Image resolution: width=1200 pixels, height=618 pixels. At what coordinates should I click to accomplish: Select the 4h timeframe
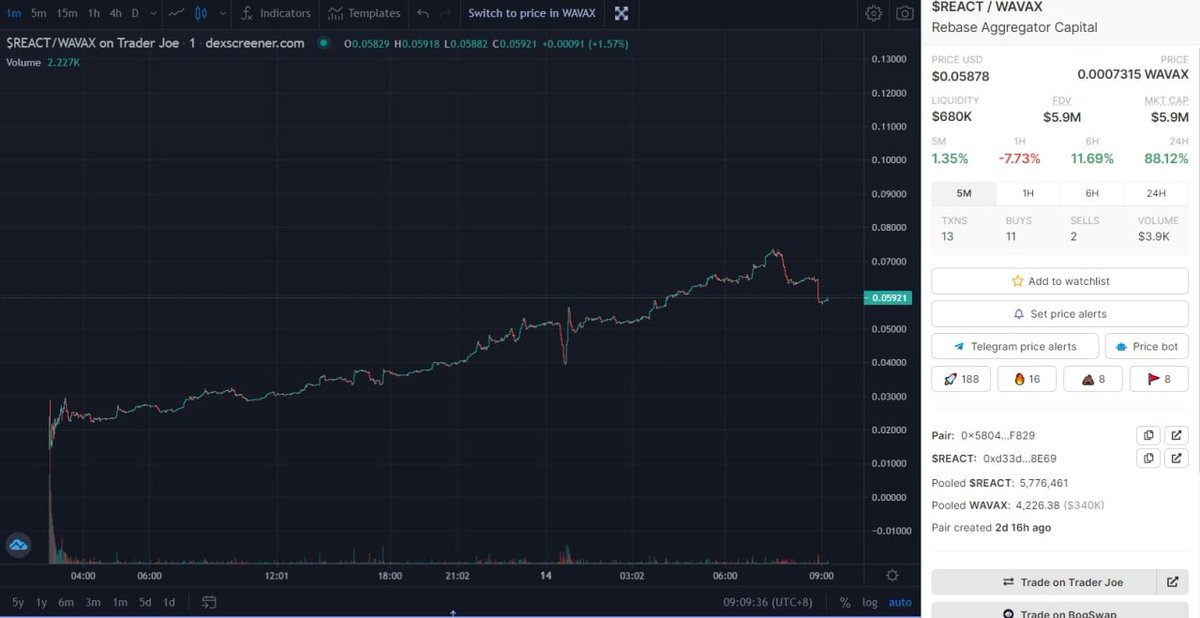pyautogui.click(x=116, y=13)
